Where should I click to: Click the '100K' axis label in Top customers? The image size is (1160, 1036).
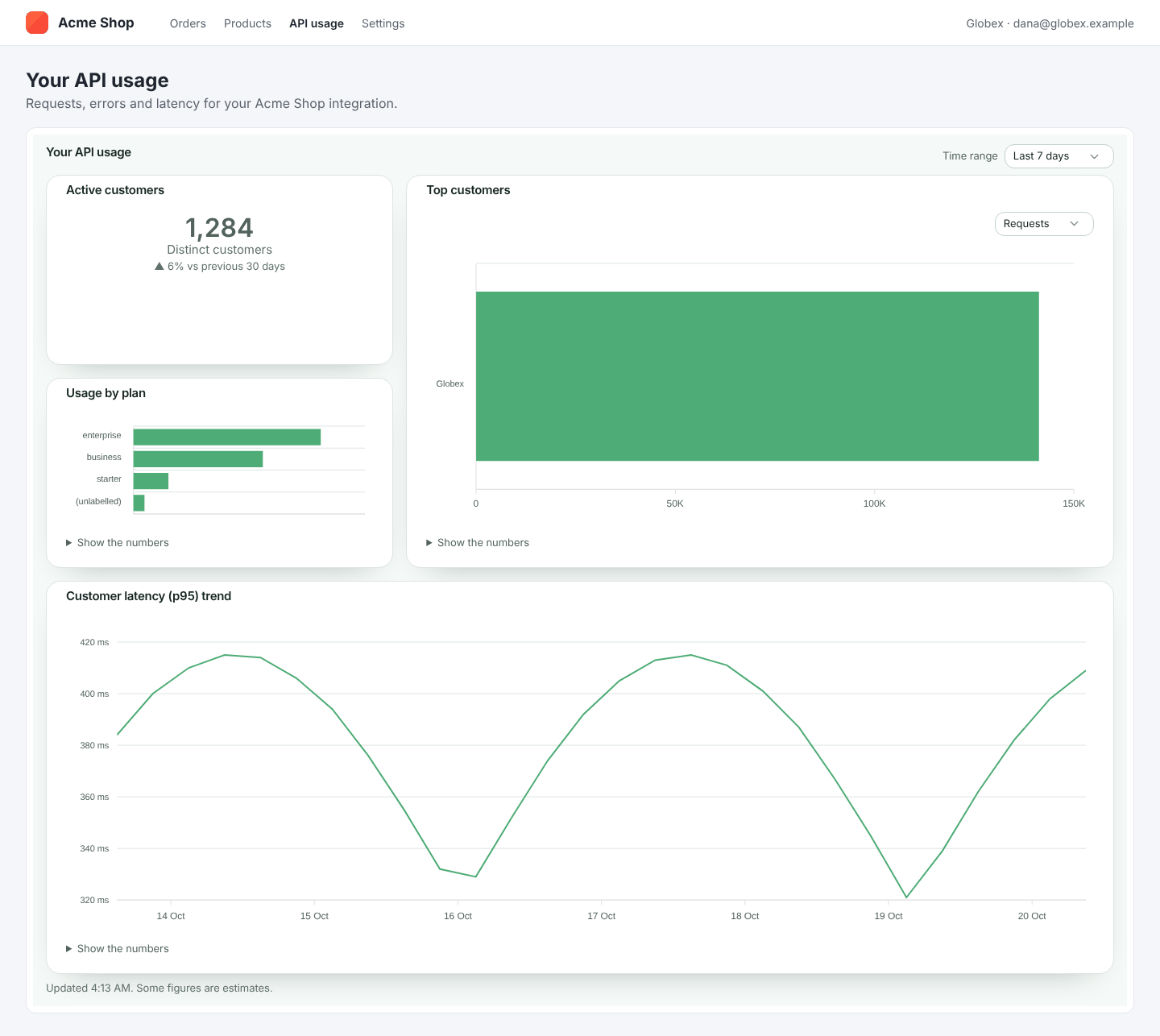[x=874, y=503]
